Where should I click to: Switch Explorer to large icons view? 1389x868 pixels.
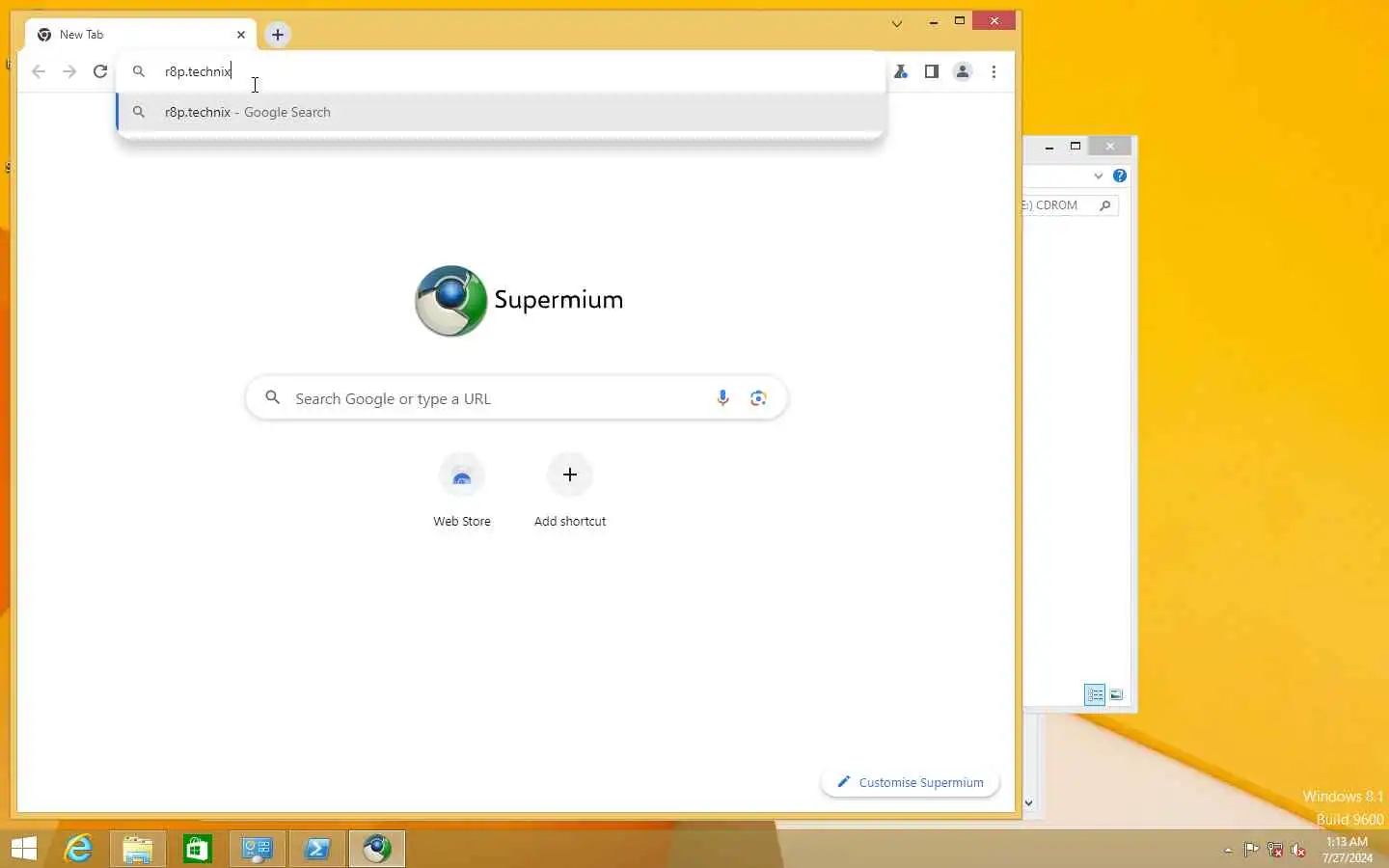pos(1117,694)
